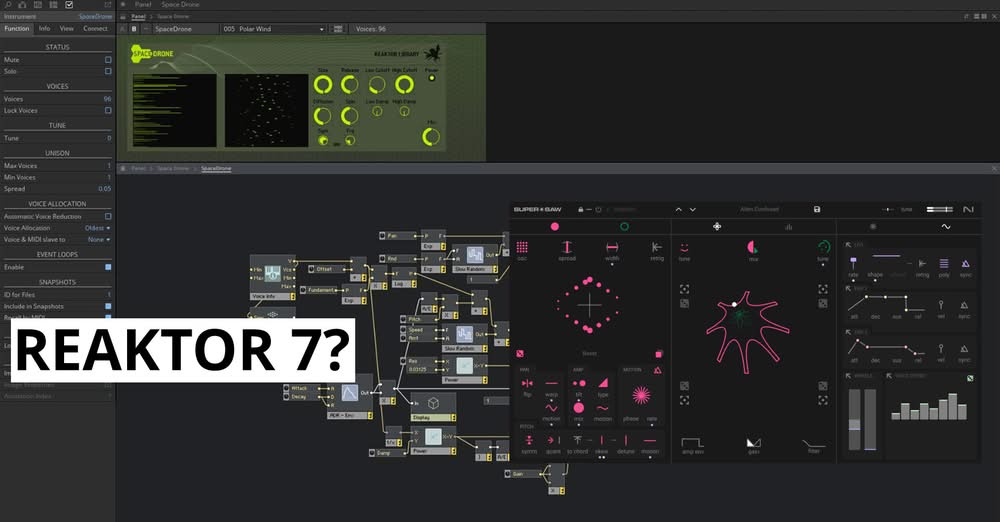The width and height of the screenshot is (1000, 522).
Task: Click the Super Saw filter icon
Action: pyautogui.click(x=814, y=442)
